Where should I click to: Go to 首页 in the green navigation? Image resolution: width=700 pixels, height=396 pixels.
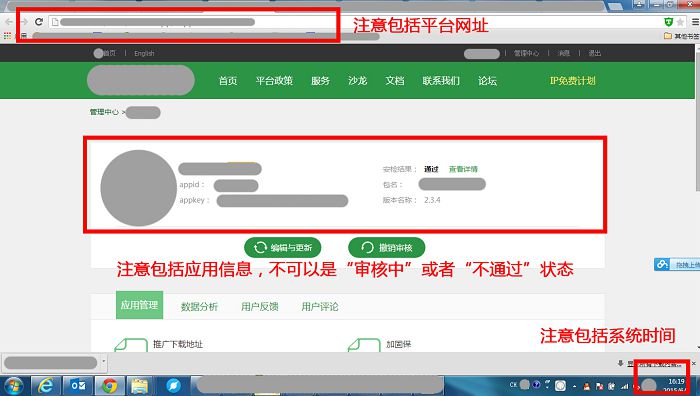pos(228,81)
